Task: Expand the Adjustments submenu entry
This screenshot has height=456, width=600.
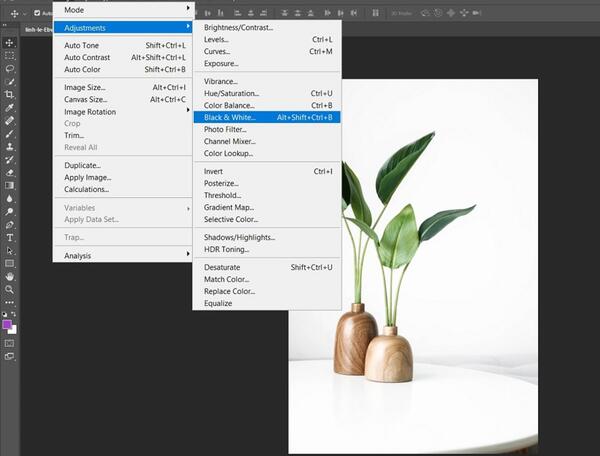Action: point(124,28)
